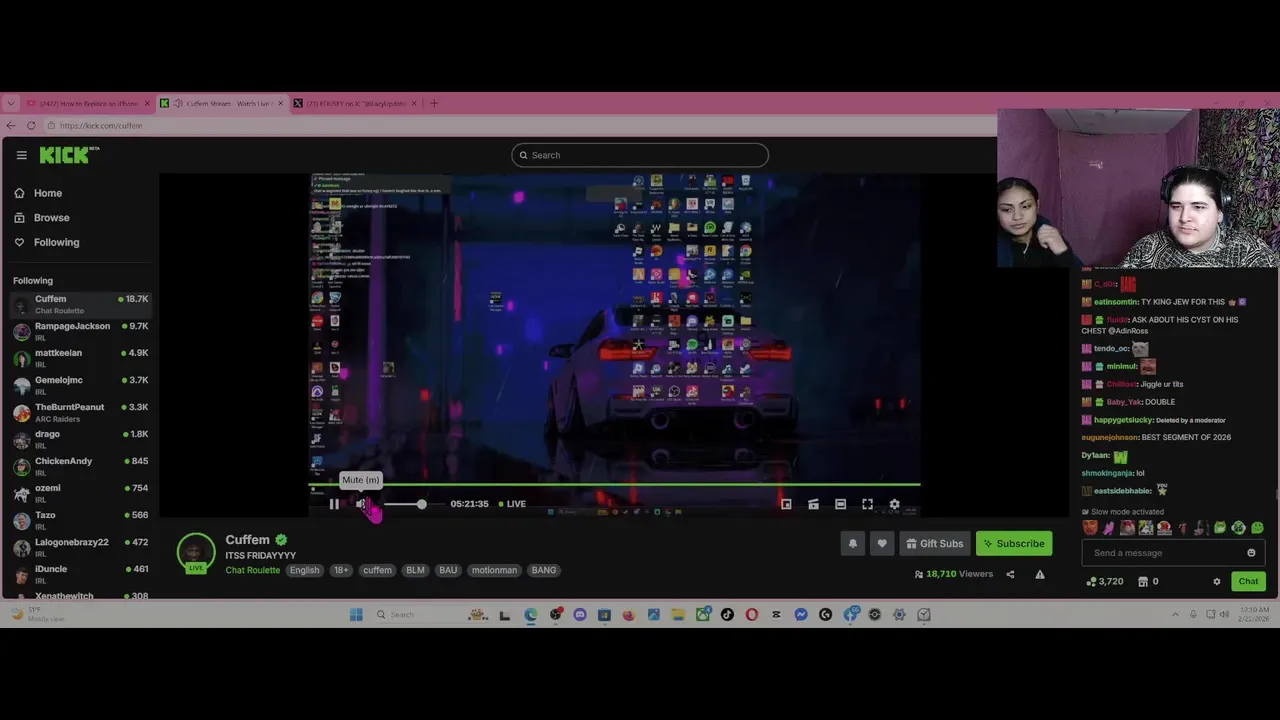Open the clip creation icon in player

(813, 504)
